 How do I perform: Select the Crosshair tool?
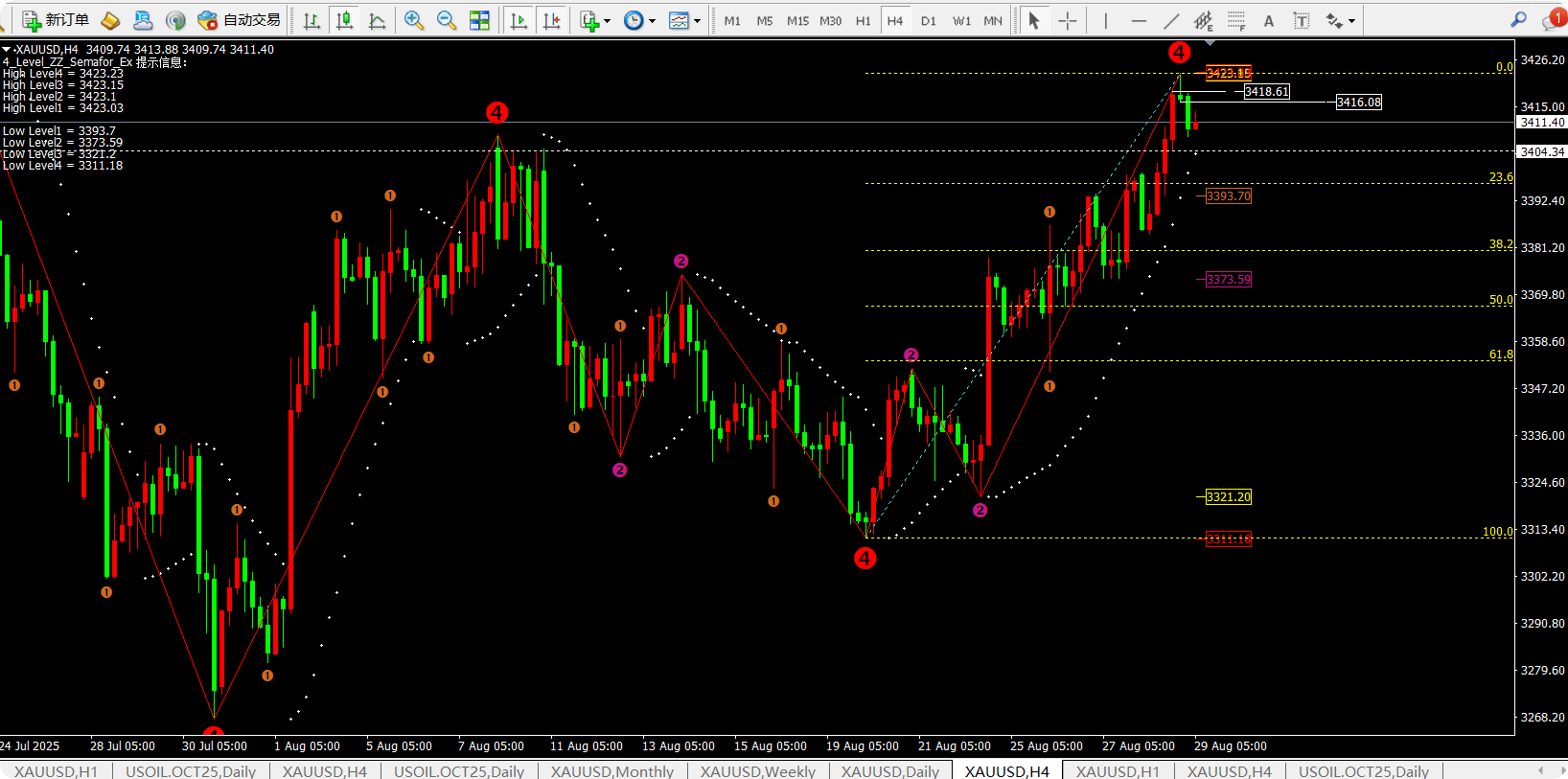1068,20
